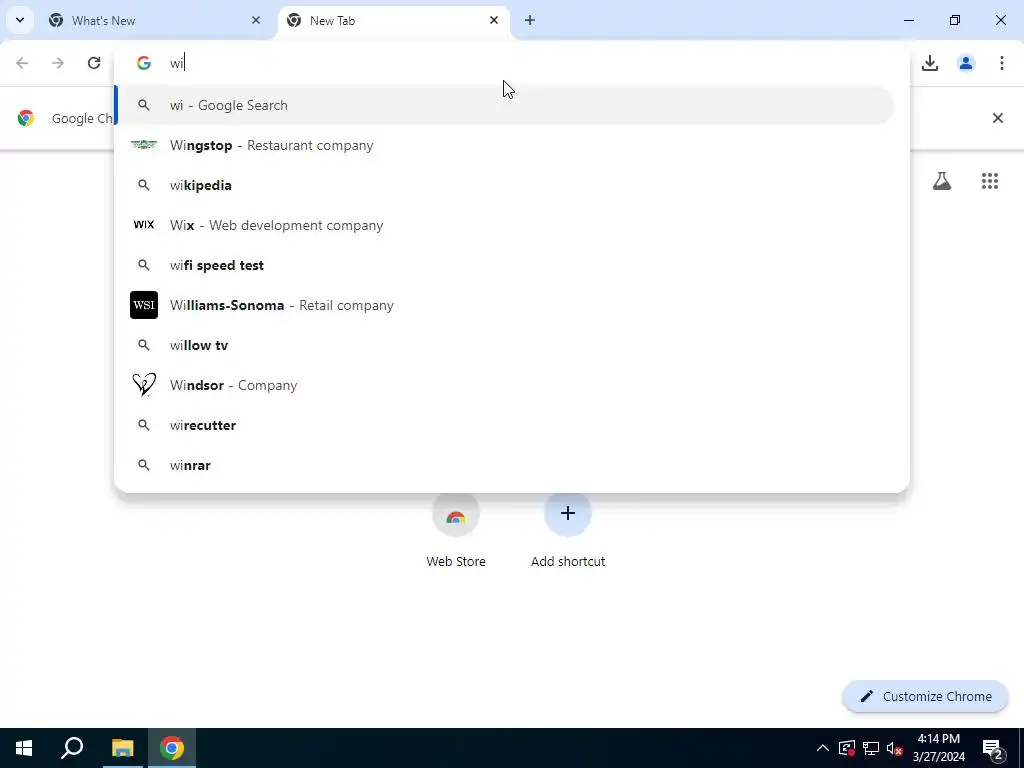Image resolution: width=1024 pixels, height=768 pixels.
Task: Click Chrome icon in the taskbar
Action: point(172,748)
